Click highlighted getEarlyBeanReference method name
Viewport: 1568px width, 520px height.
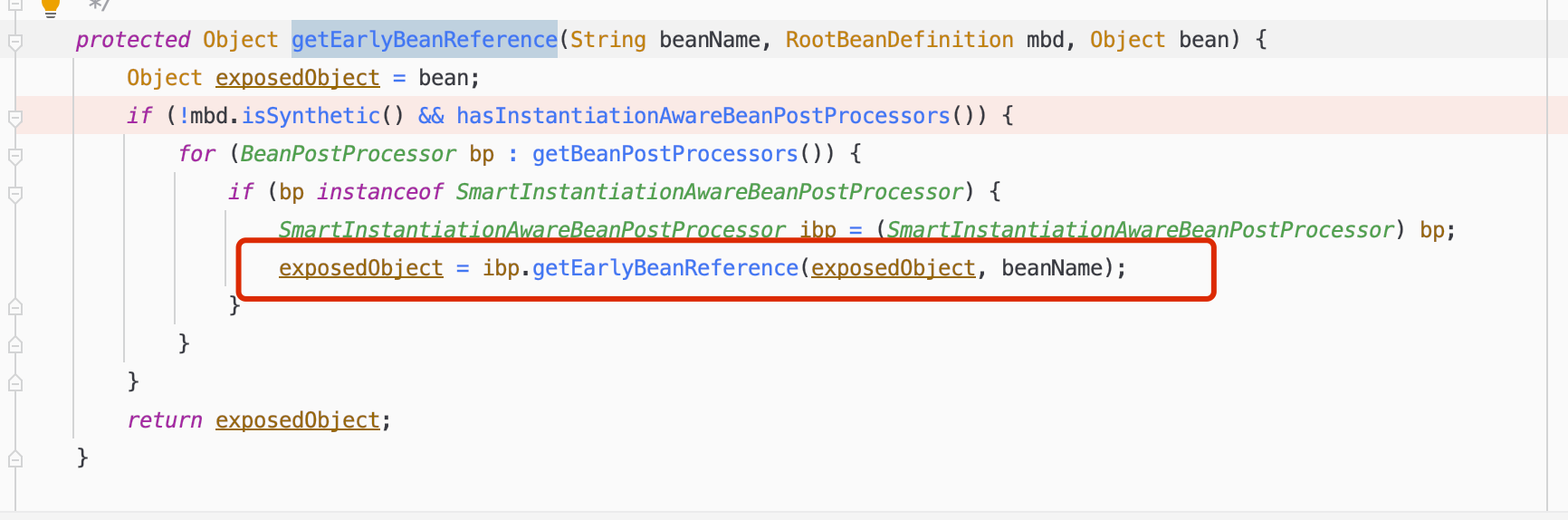424,40
